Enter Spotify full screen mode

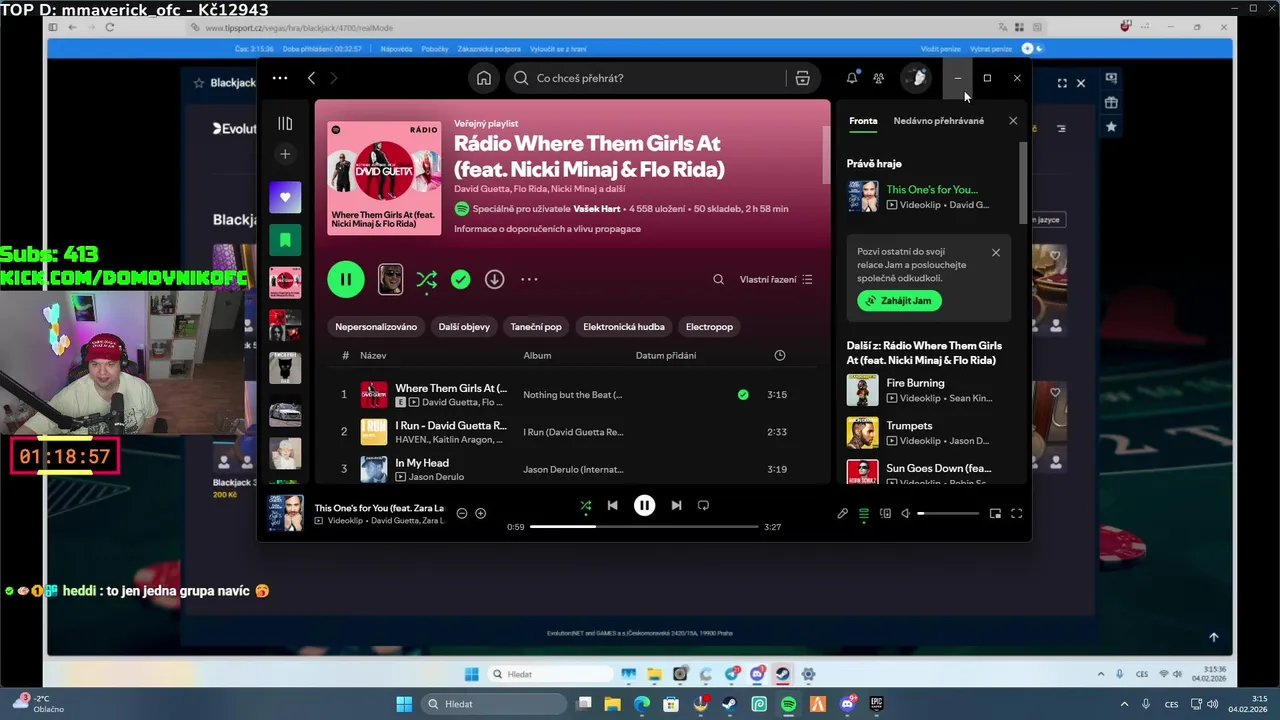click(1017, 514)
